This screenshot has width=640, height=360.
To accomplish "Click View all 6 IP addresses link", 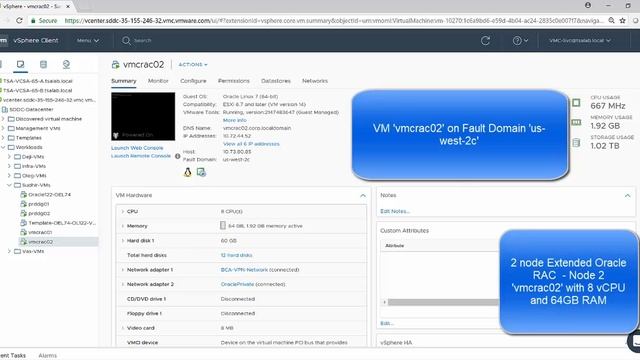I will click(x=251, y=144).
